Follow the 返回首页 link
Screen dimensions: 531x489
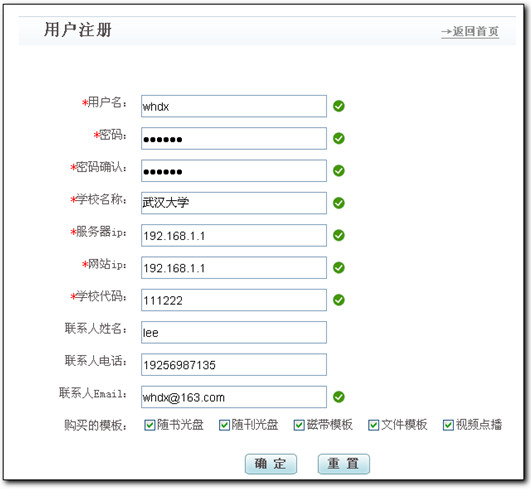(470, 31)
